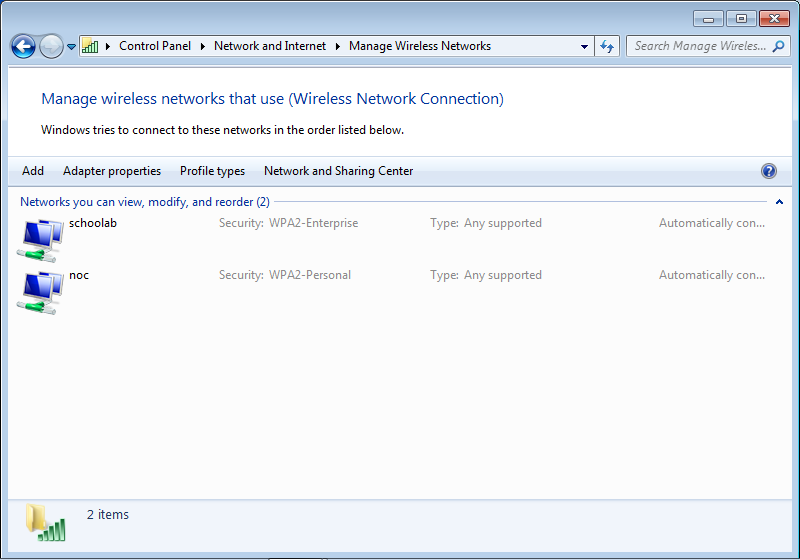Open Profile types

pos(212,171)
